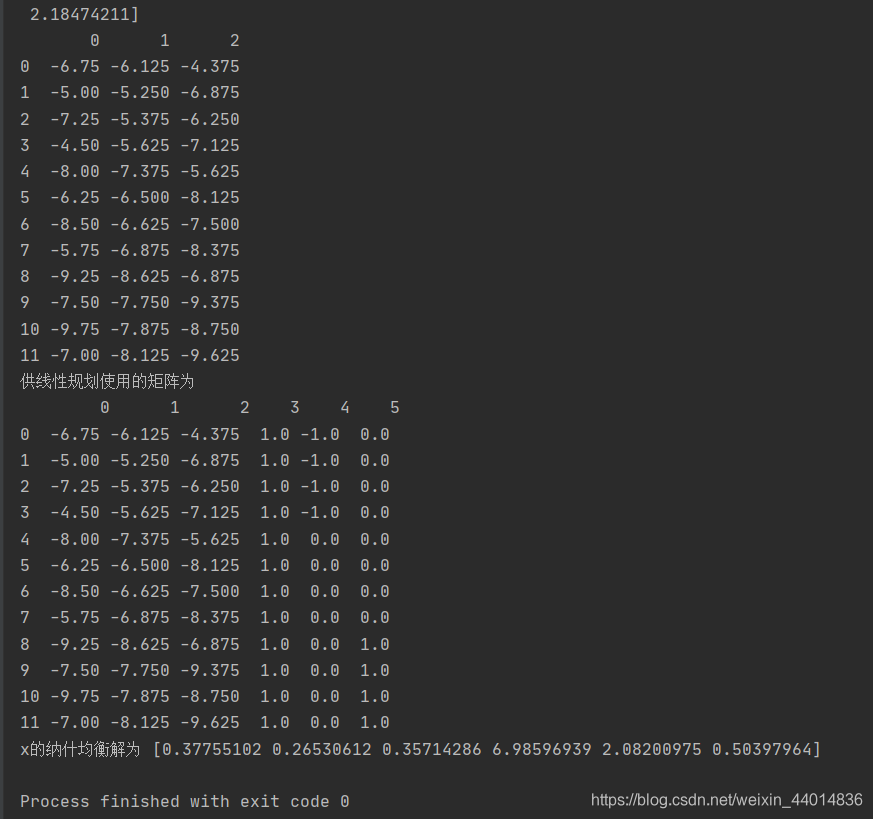Click value 0.50397964 ending the result array
The width and height of the screenshot is (873, 819).
(x=762, y=749)
